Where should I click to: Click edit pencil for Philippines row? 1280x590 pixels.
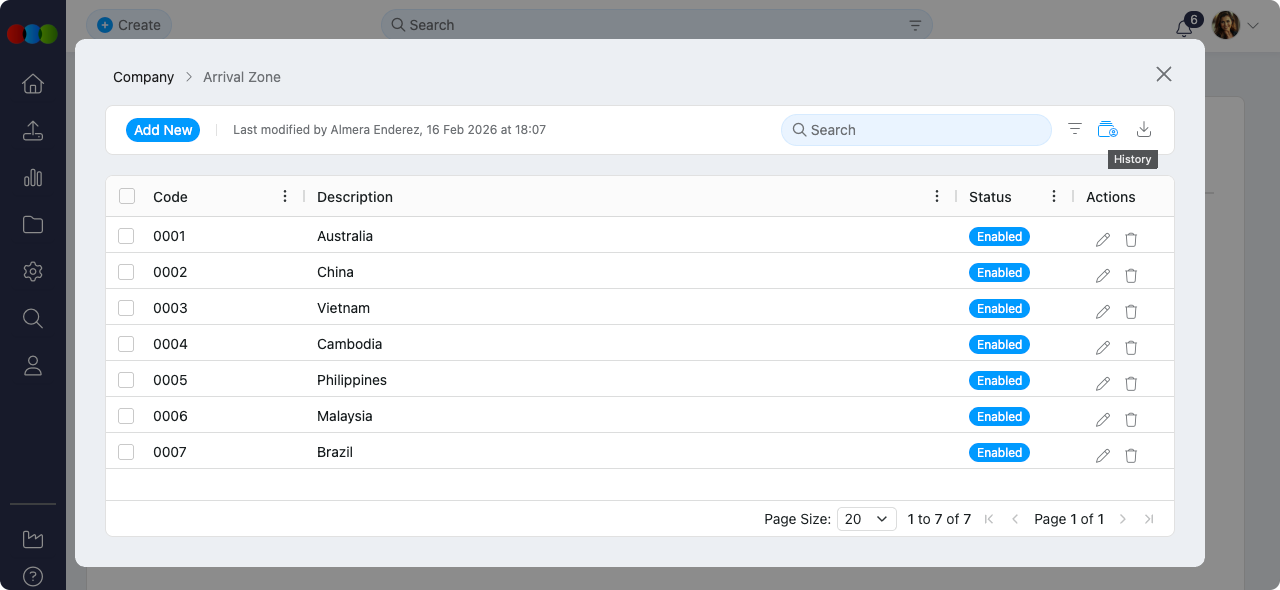click(1103, 384)
